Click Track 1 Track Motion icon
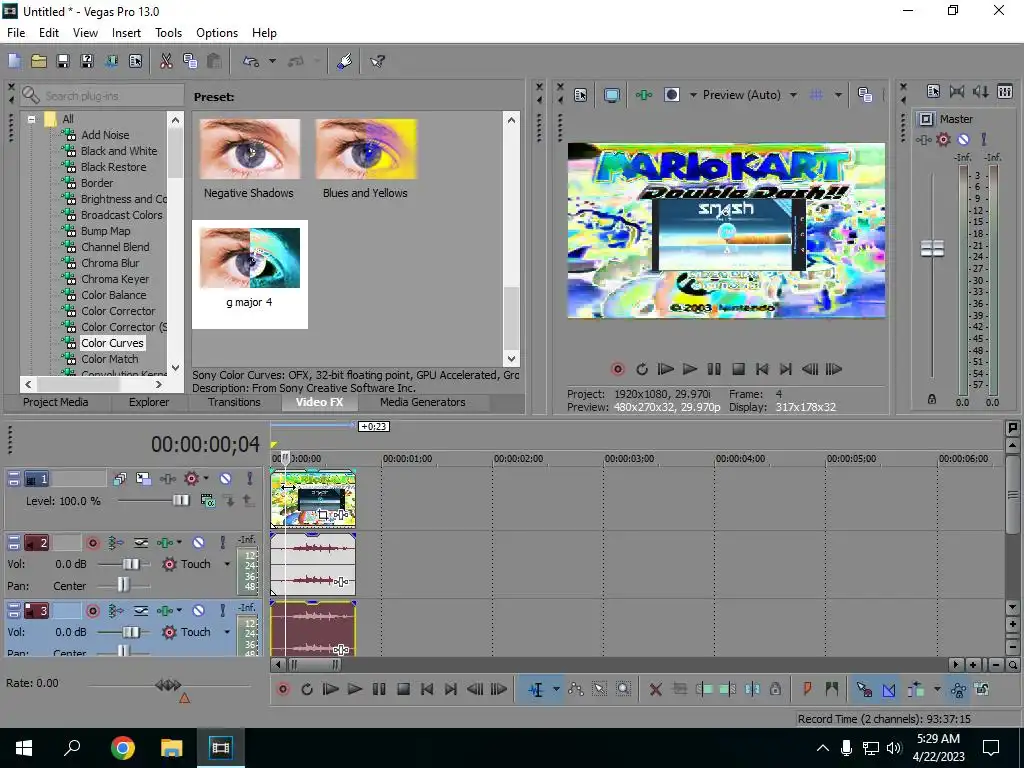The width and height of the screenshot is (1024, 768). pyautogui.click(x=144, y=479)
